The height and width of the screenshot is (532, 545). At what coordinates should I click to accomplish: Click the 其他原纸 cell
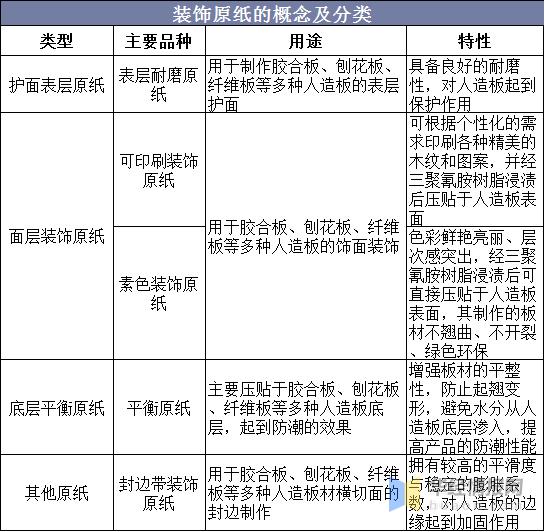pos(57,492)
